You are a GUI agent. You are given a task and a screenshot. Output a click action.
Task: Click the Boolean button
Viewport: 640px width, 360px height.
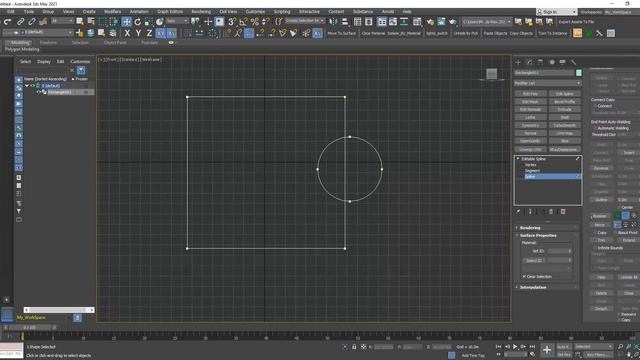pos(600,216)
